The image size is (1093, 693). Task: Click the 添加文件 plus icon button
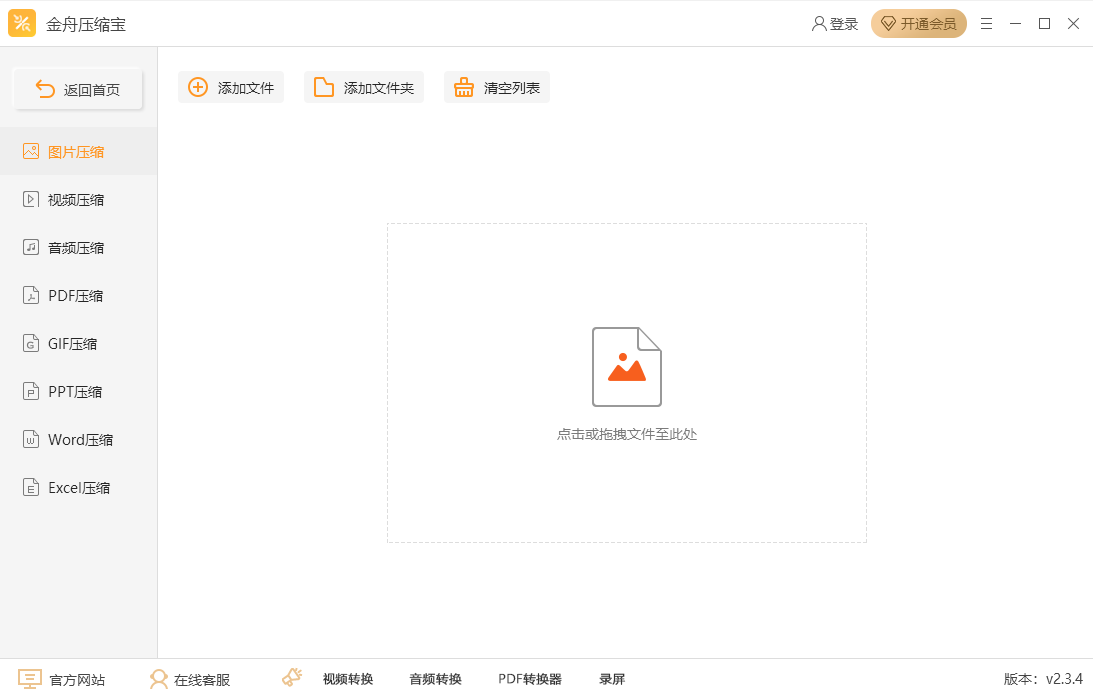pos(199,87)
